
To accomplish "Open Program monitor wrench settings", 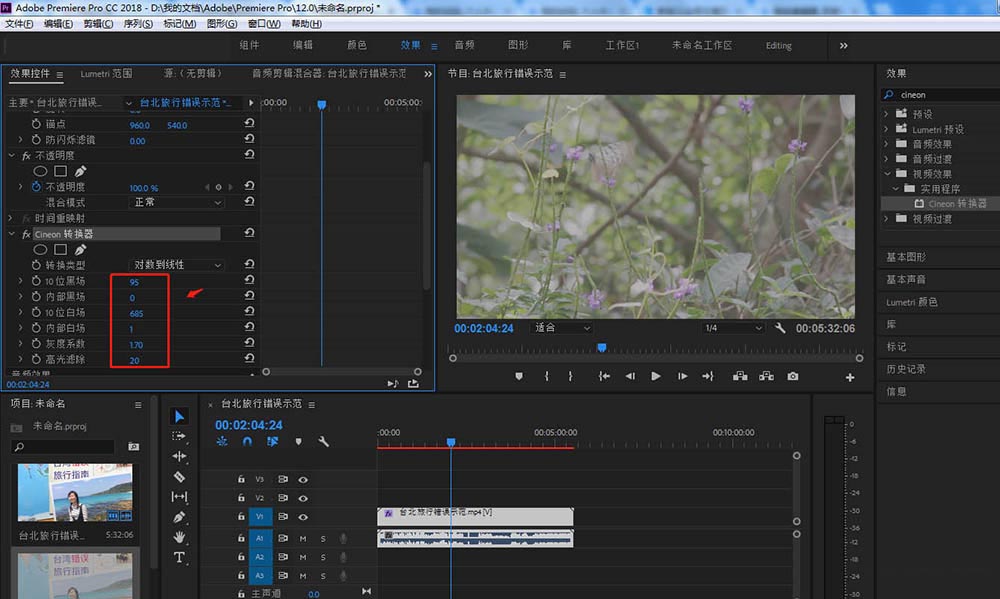I will click(x=780, y=328).
